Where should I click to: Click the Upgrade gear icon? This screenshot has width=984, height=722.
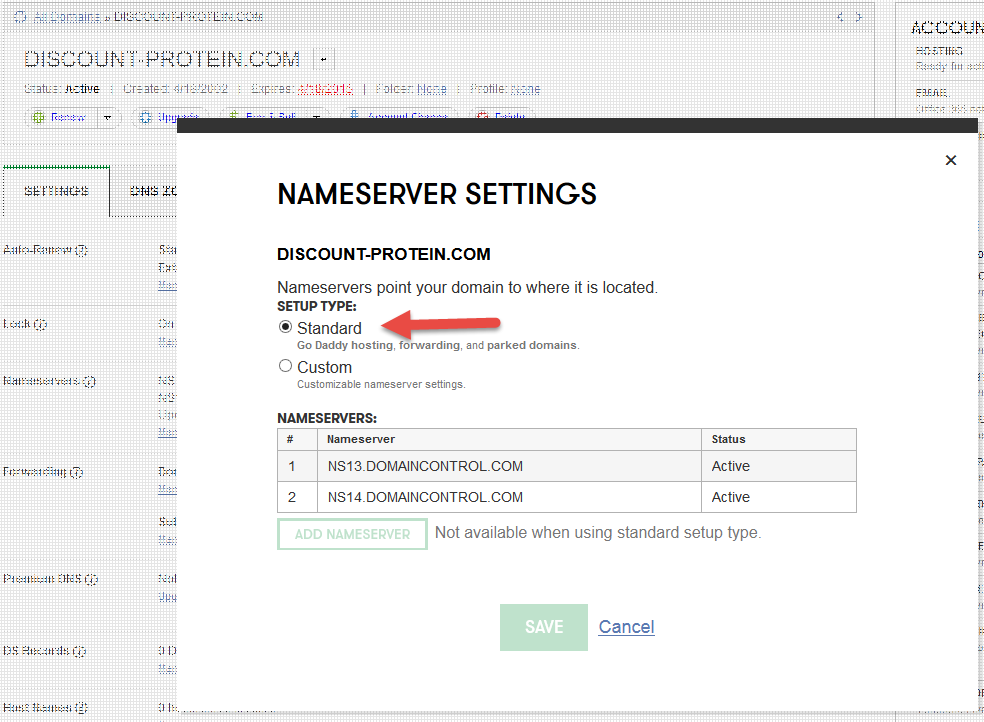(146, 117)
